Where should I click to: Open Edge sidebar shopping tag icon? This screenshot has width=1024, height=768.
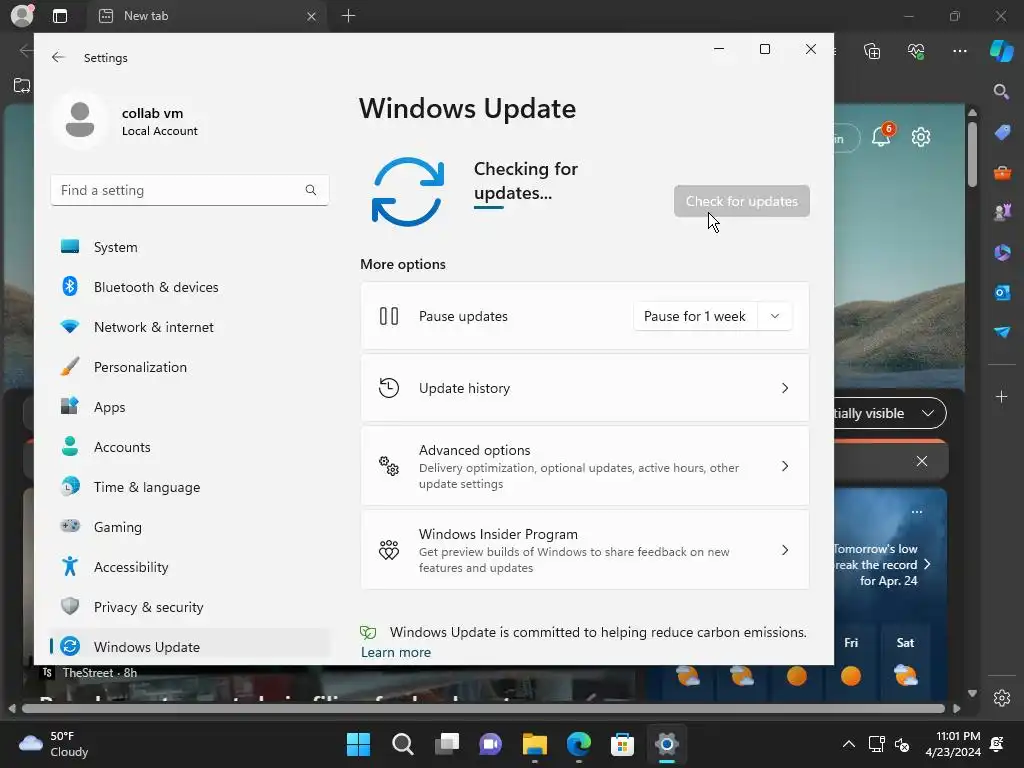tap(1002, 132)
